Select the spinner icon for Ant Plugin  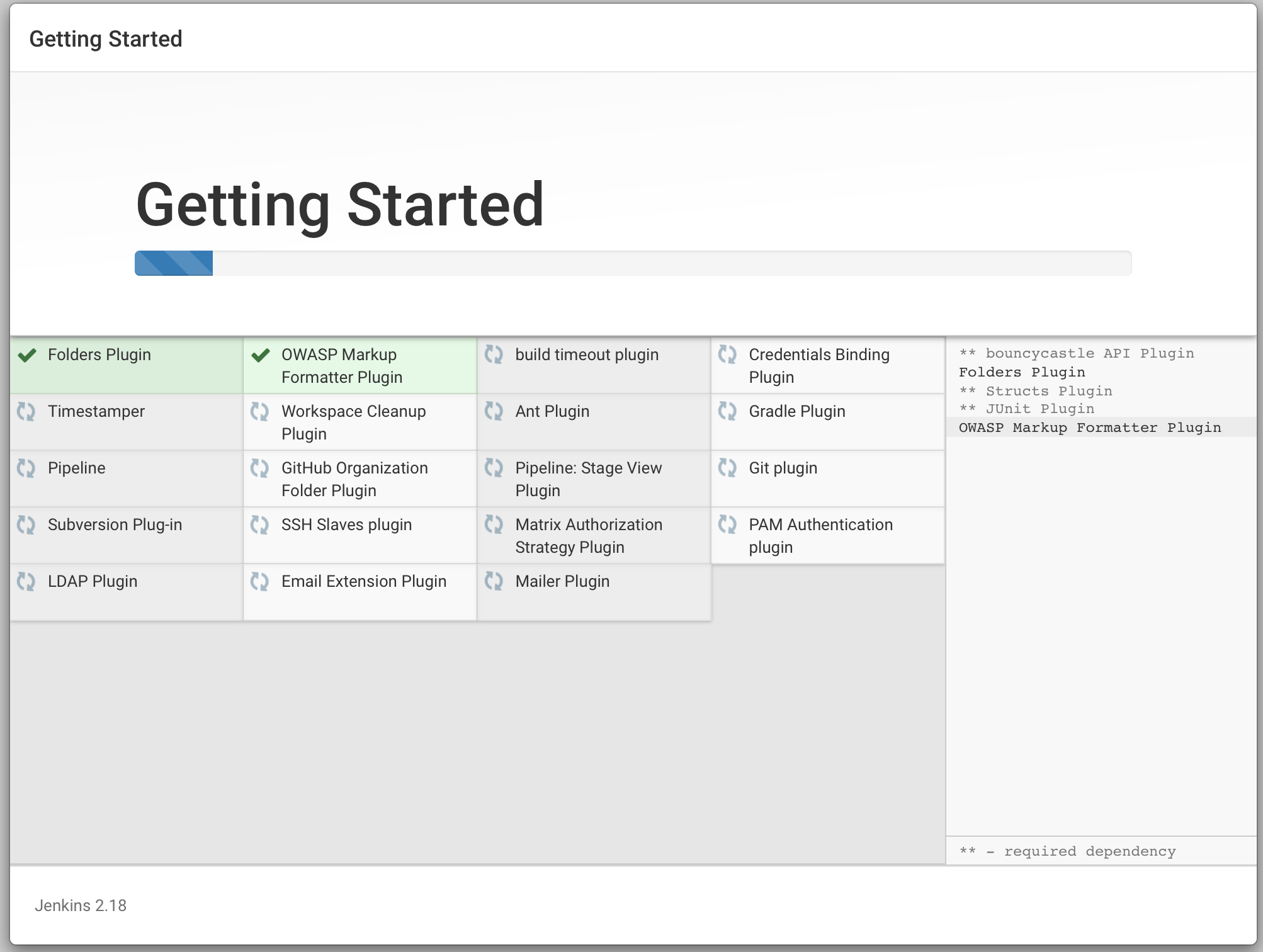pos(494,412)
